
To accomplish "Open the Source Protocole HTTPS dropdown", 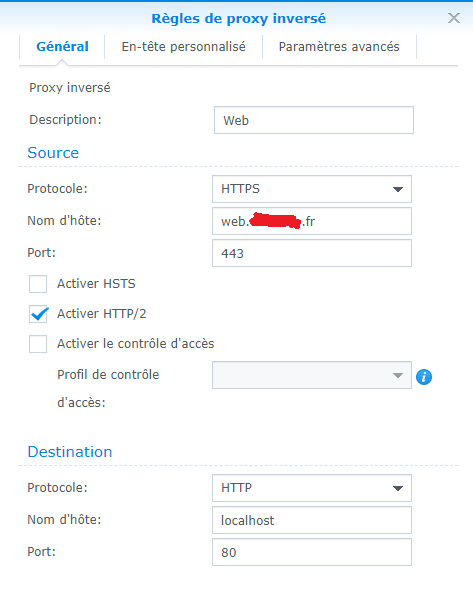I will click(x=312, y=189).
